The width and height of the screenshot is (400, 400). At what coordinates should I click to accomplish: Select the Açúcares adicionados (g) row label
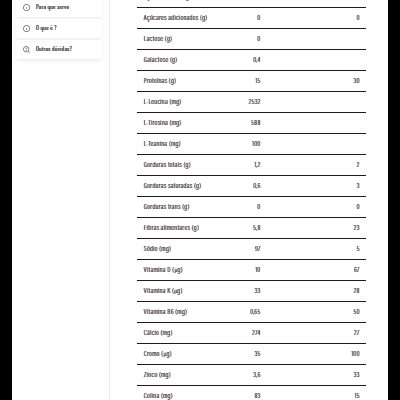[x=175, y=18]
